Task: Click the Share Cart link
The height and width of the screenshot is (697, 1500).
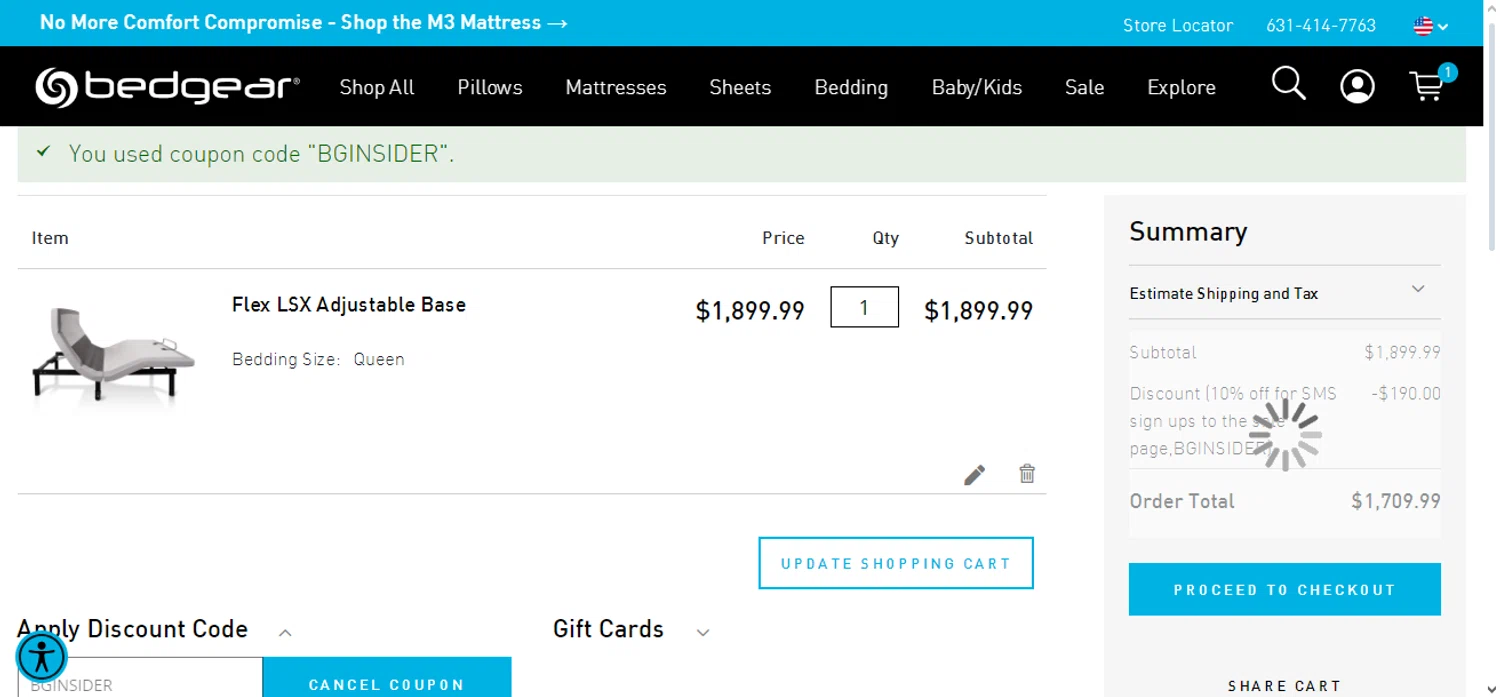Action: click(1285, 686)
